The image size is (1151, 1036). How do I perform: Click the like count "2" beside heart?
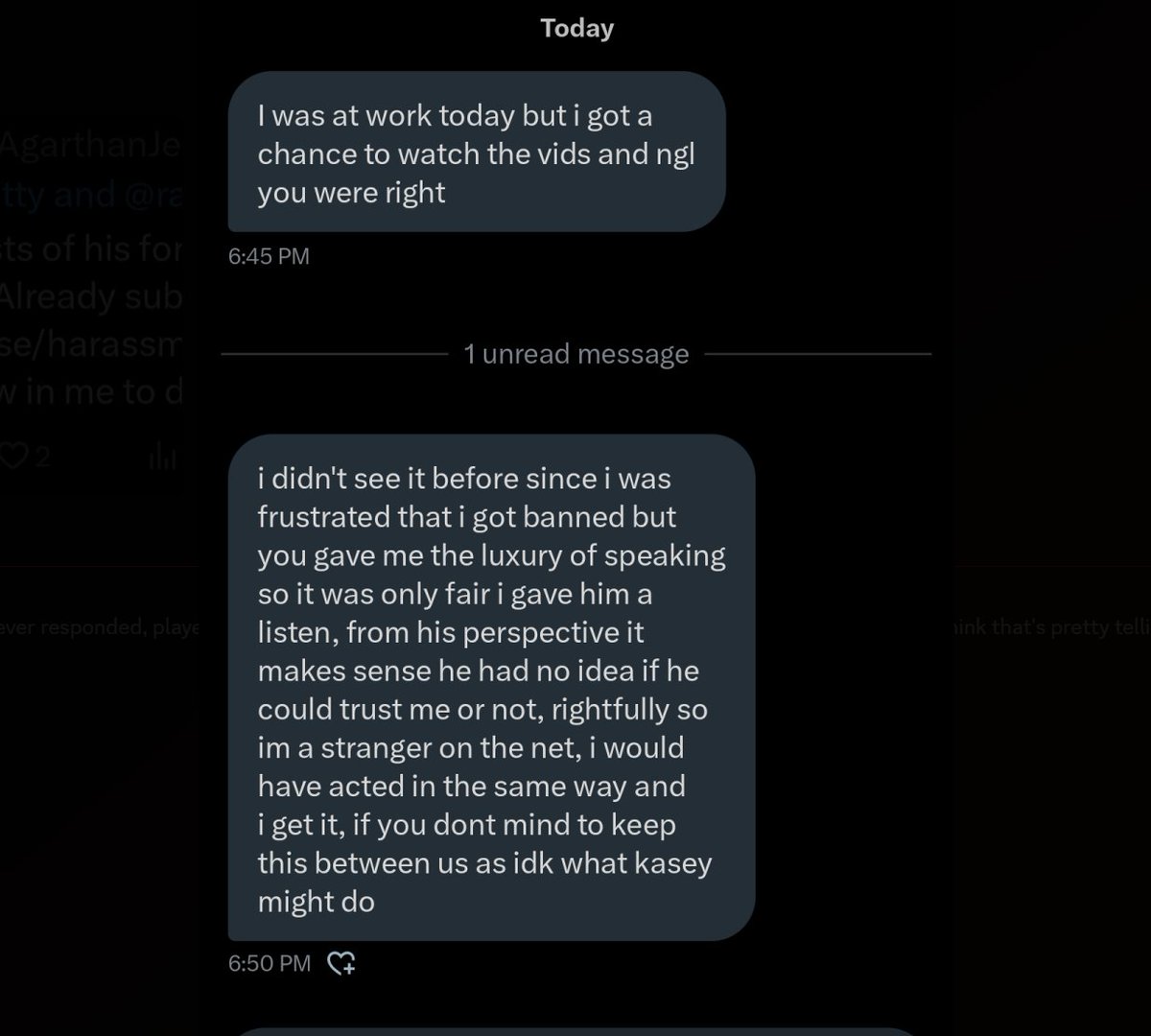[x=40, y=458]
